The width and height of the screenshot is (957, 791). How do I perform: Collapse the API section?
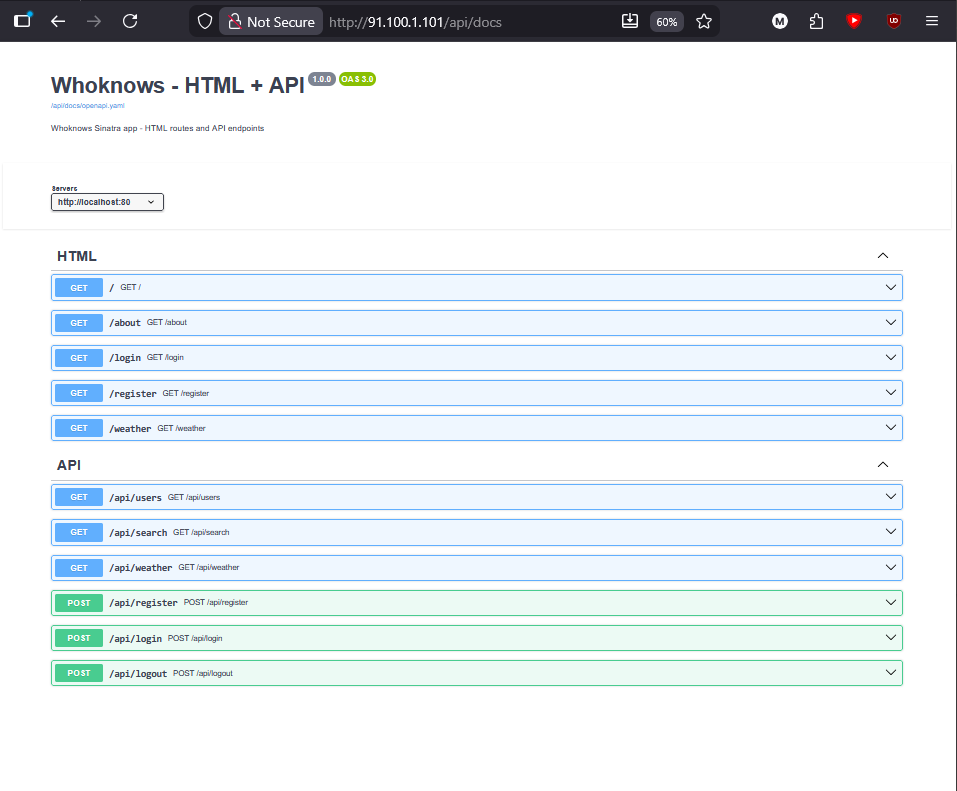(883, 465)
